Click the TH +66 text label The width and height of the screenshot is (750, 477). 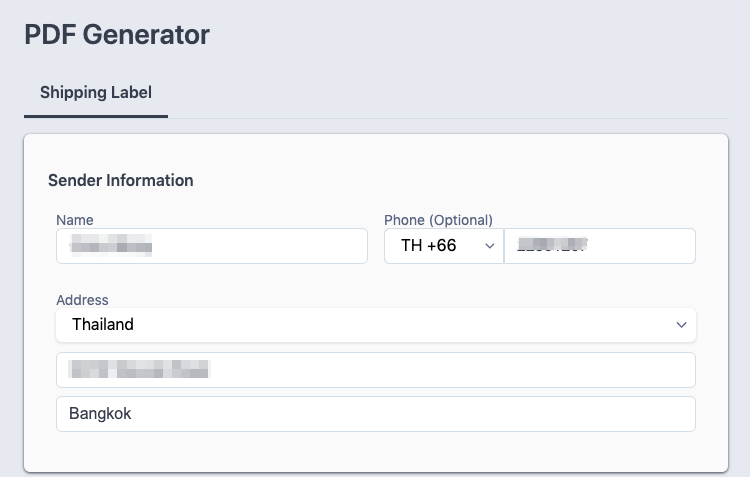[429, 245]
